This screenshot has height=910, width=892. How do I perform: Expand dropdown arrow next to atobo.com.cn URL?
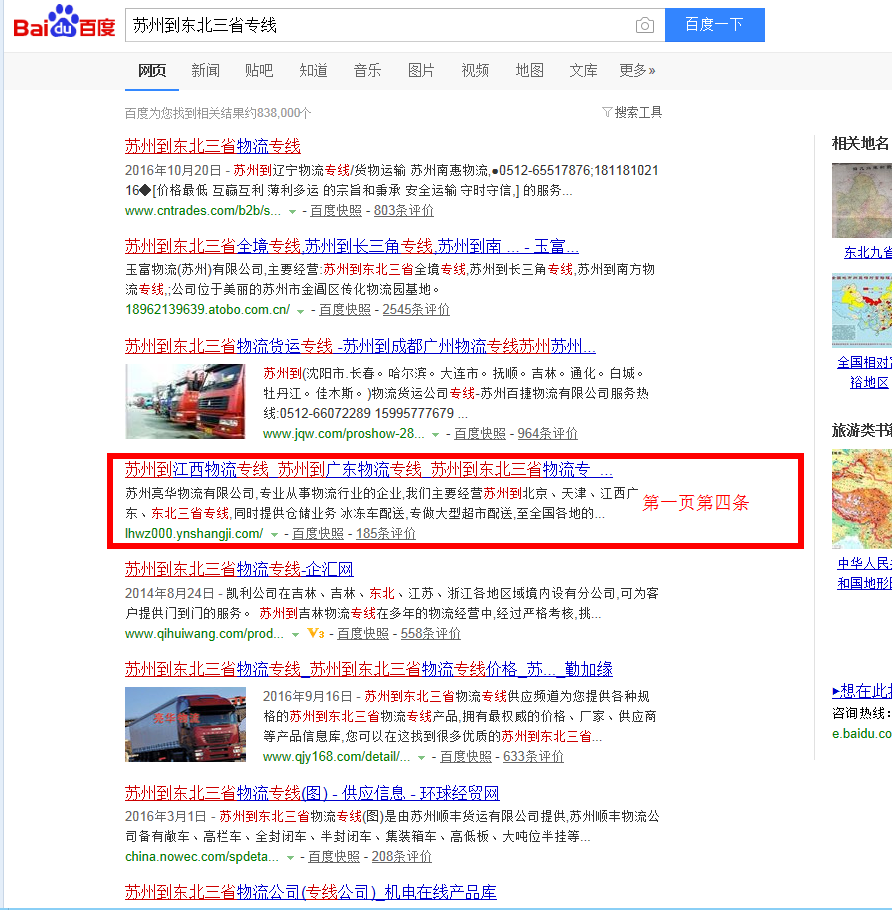(301, 311)
